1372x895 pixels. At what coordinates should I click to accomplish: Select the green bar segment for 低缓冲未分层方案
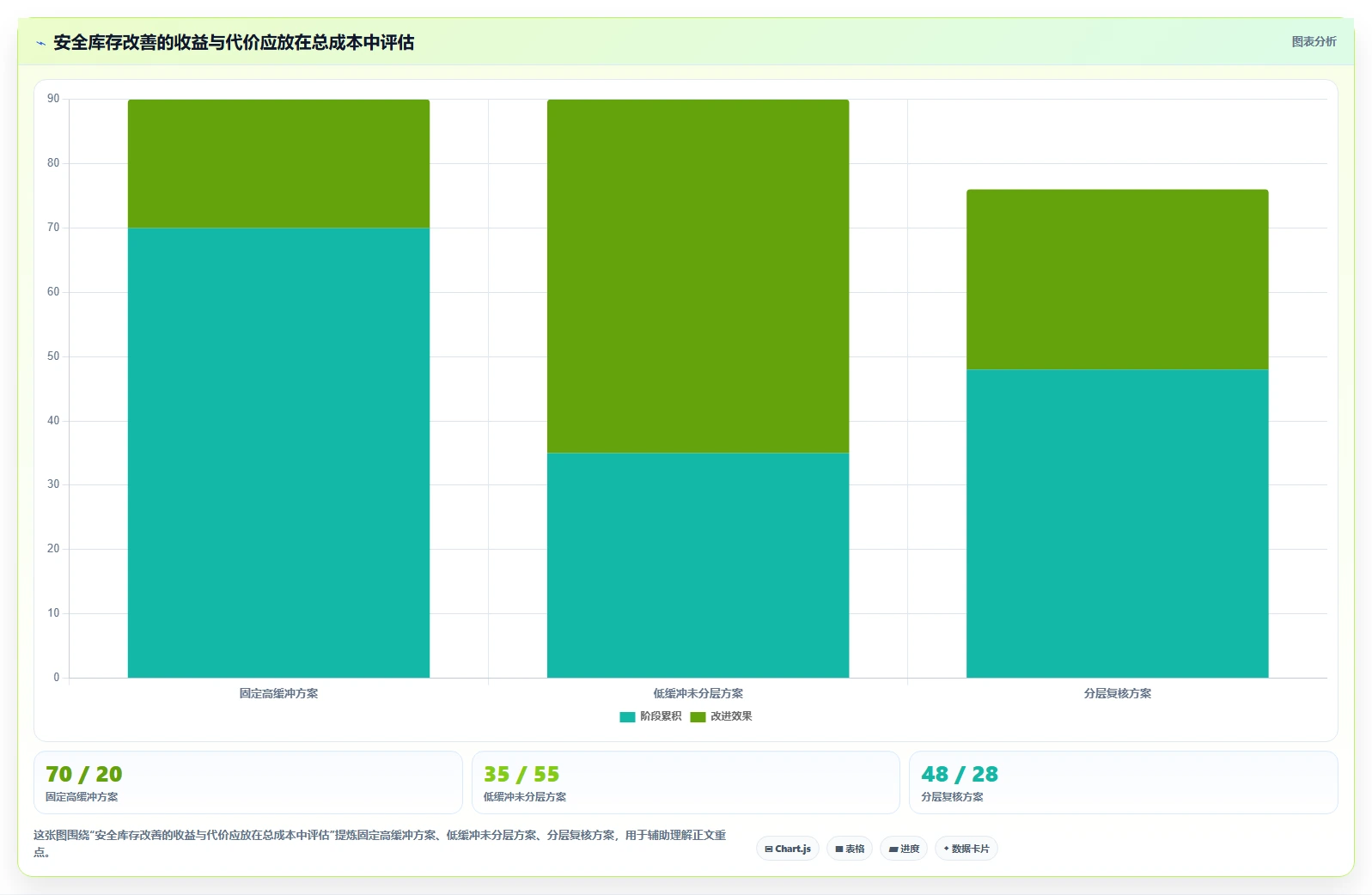pos(698,276)
